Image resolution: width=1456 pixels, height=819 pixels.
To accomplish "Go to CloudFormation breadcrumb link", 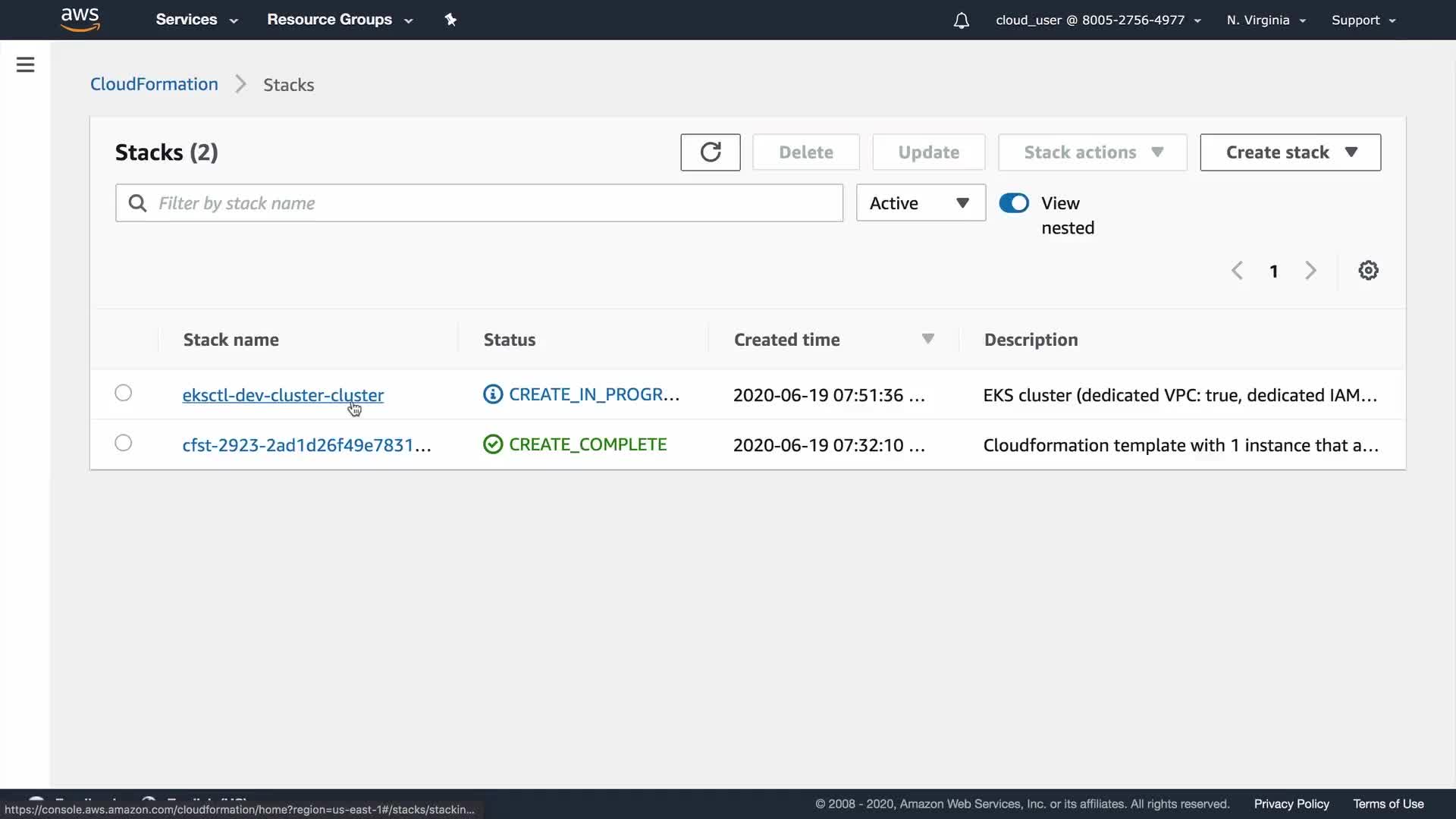I will [154, 84].
